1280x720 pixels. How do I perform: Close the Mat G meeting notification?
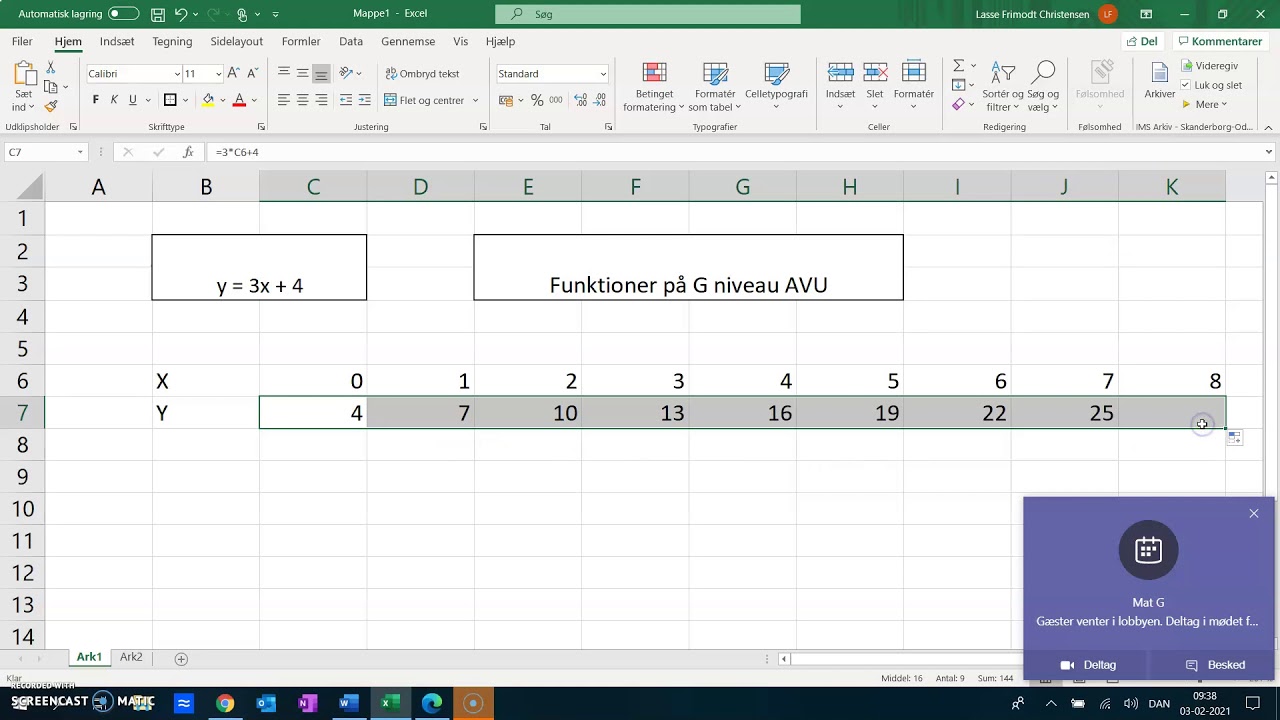(x=1254, y=514)
